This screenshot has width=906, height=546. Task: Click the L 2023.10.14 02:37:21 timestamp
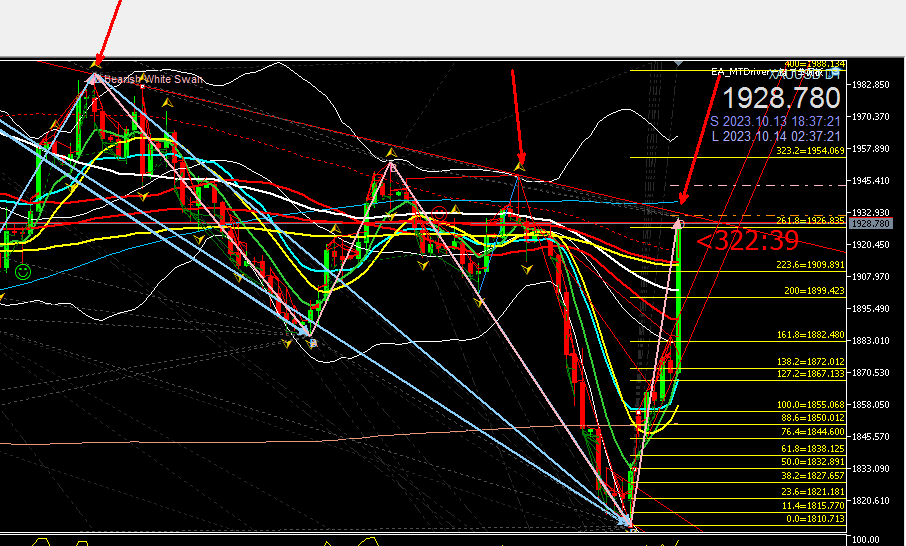775,136
